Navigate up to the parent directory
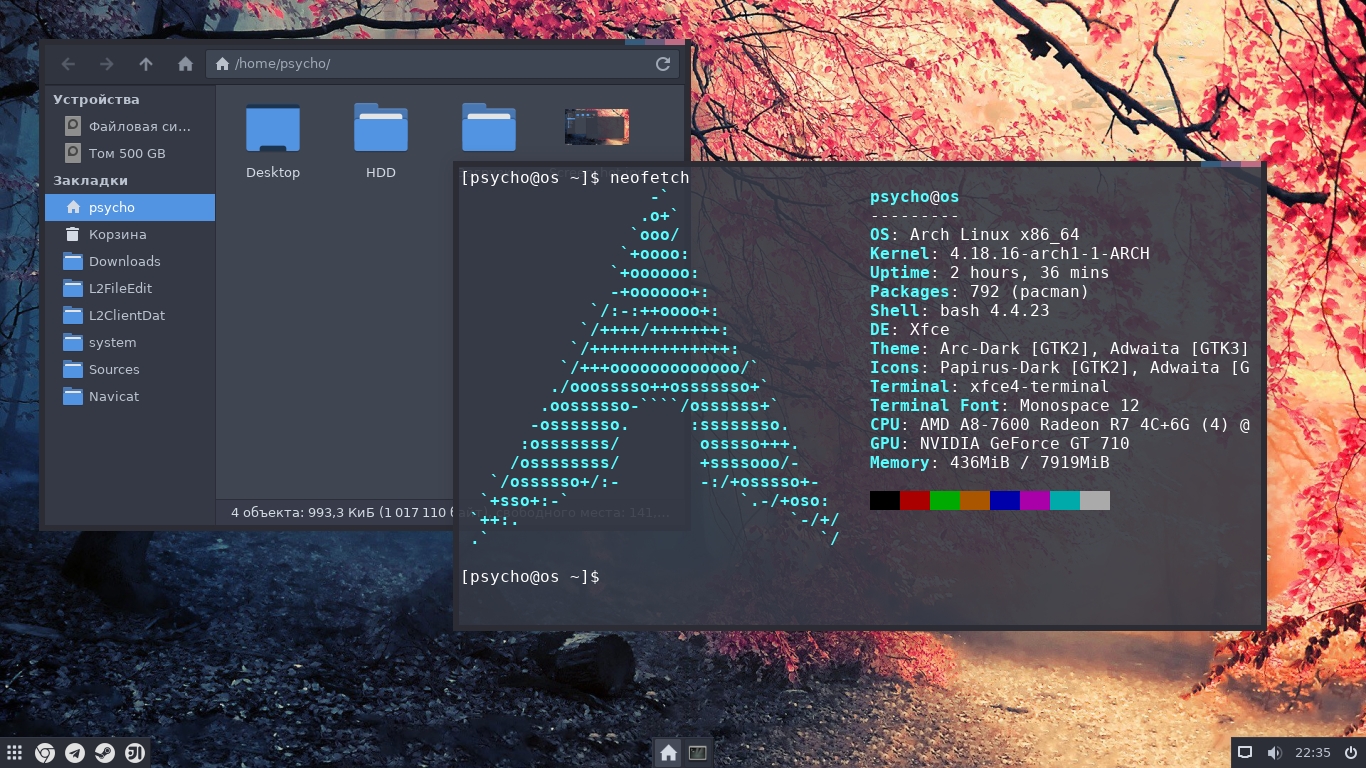The height and width of the screenshot is (768, 1366). pyautogui.click(x=146, y=64)
